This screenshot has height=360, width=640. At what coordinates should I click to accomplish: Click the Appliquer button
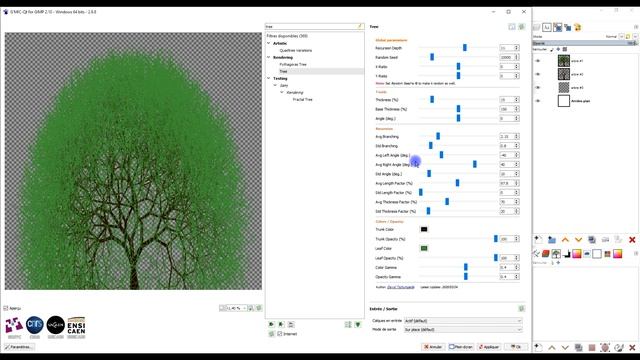[x=489, y=347]
